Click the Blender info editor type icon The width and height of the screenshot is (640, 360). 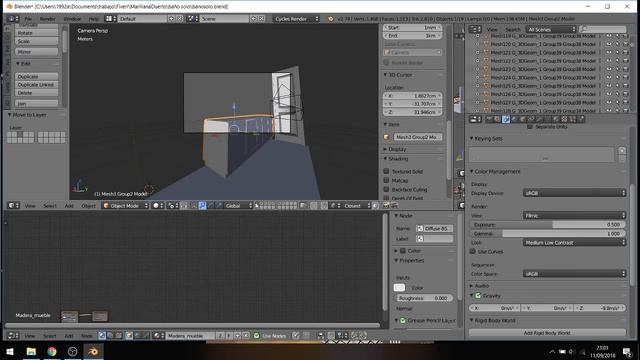pos(12,19)
